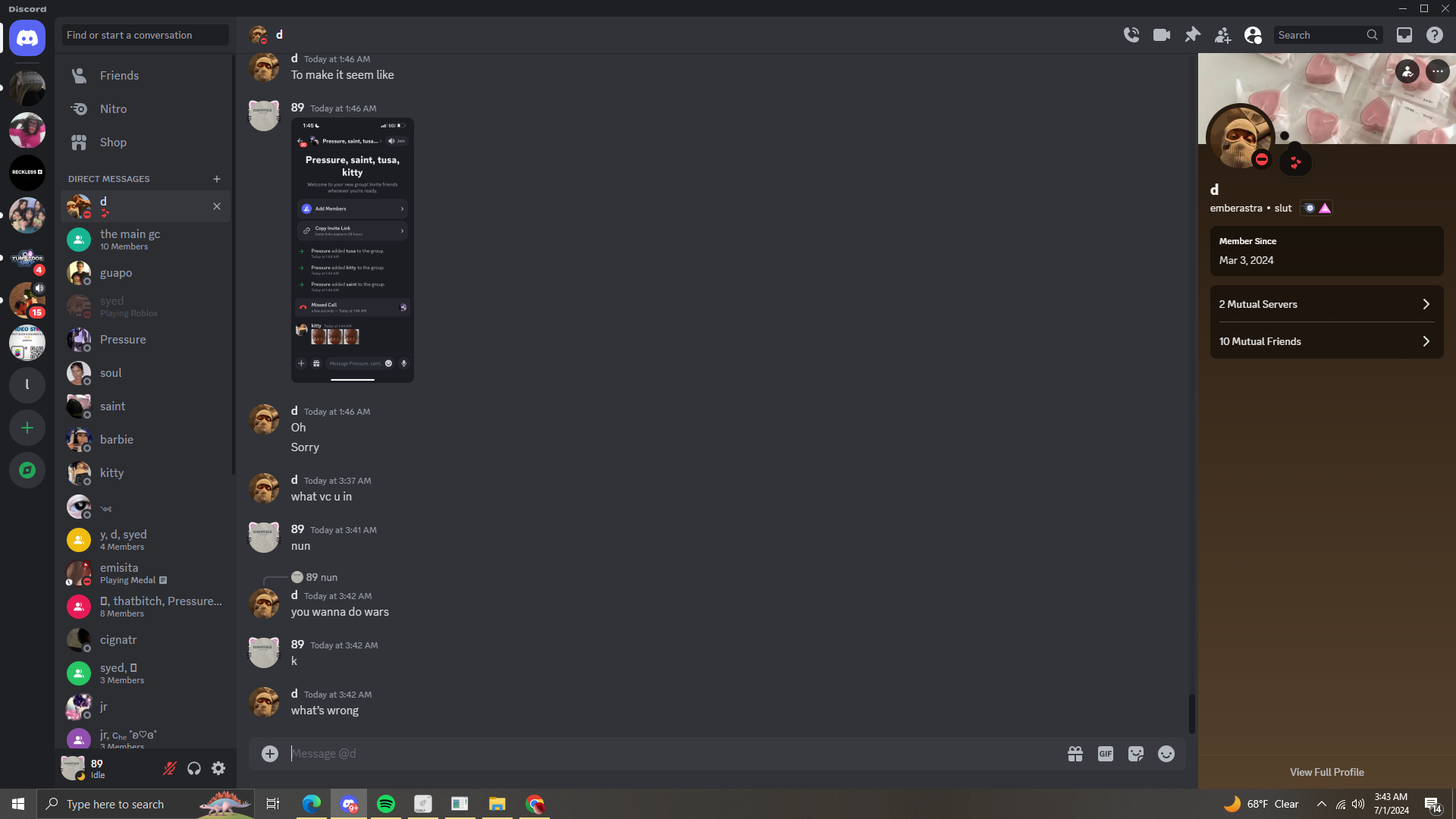Click username d on what's wrong message
This screenshot has height=819, width=1456.
[294, 694]
